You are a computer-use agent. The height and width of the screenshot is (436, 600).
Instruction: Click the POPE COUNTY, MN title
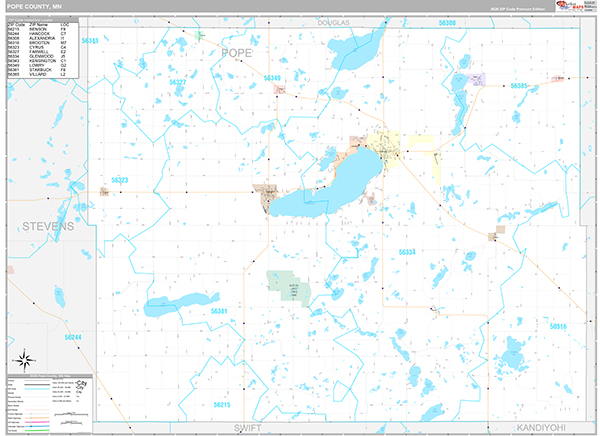click(34, 7)
